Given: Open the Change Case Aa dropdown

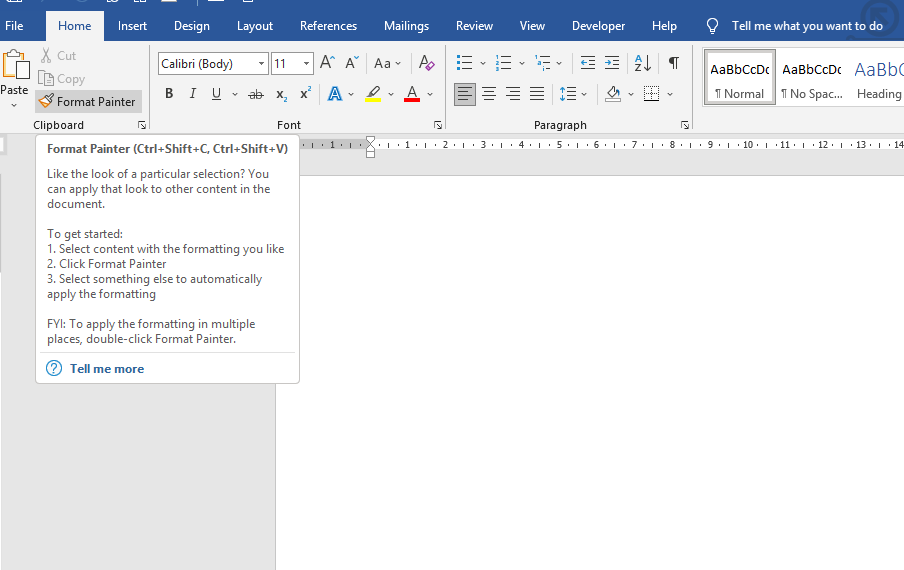Looking at the screenshot, I should (x=387, y=63).
